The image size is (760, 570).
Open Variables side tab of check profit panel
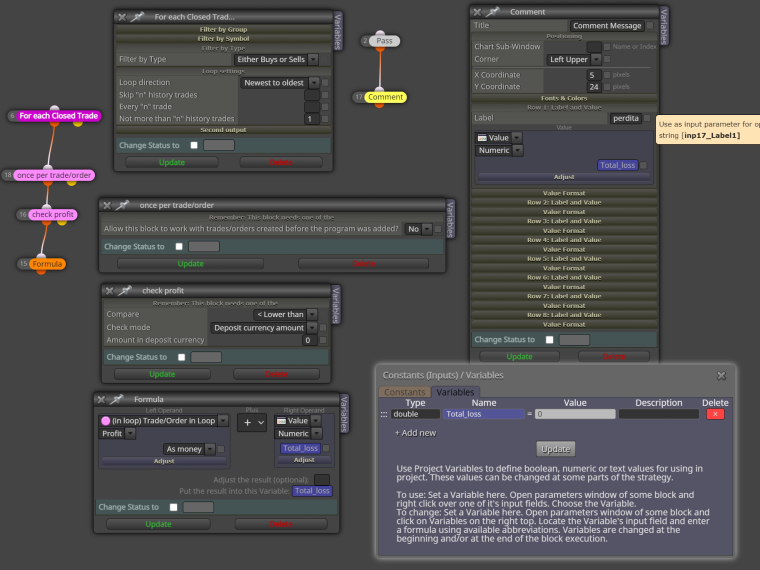[336, 305]
